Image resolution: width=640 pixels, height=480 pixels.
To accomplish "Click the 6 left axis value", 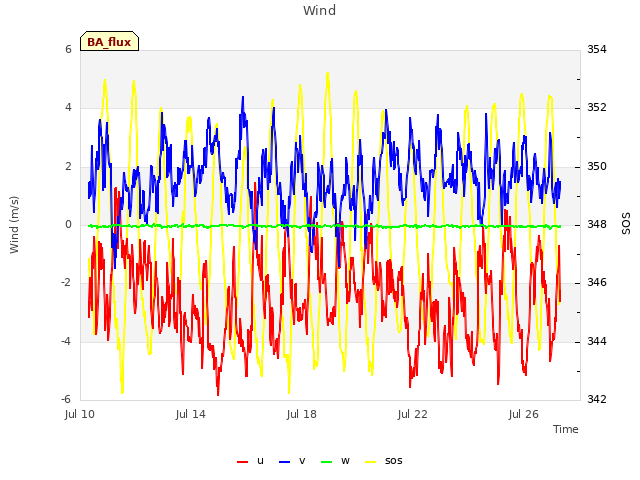I will [x=68, y=49].
